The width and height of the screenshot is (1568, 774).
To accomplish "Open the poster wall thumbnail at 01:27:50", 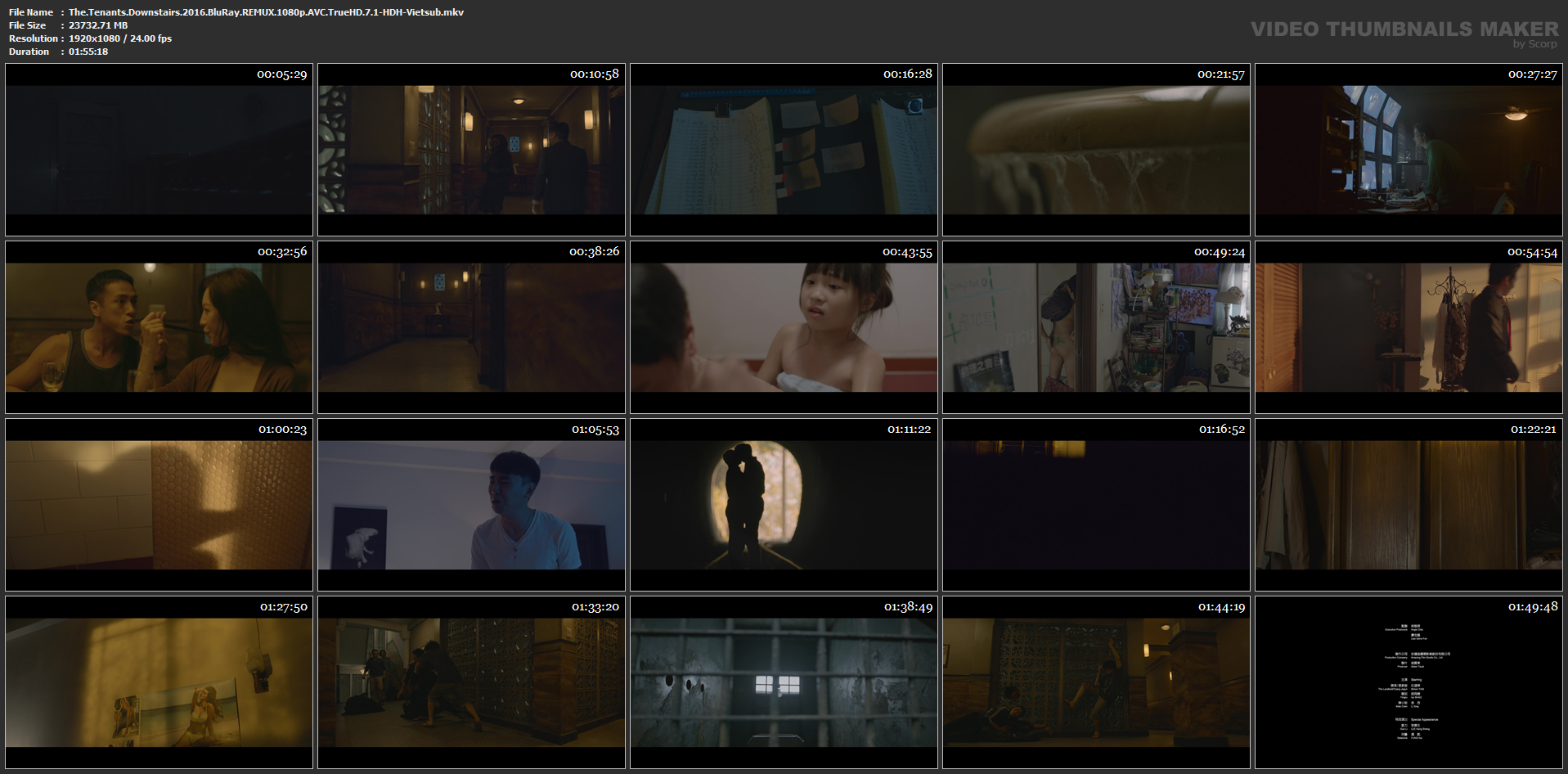I will (159, 682).
